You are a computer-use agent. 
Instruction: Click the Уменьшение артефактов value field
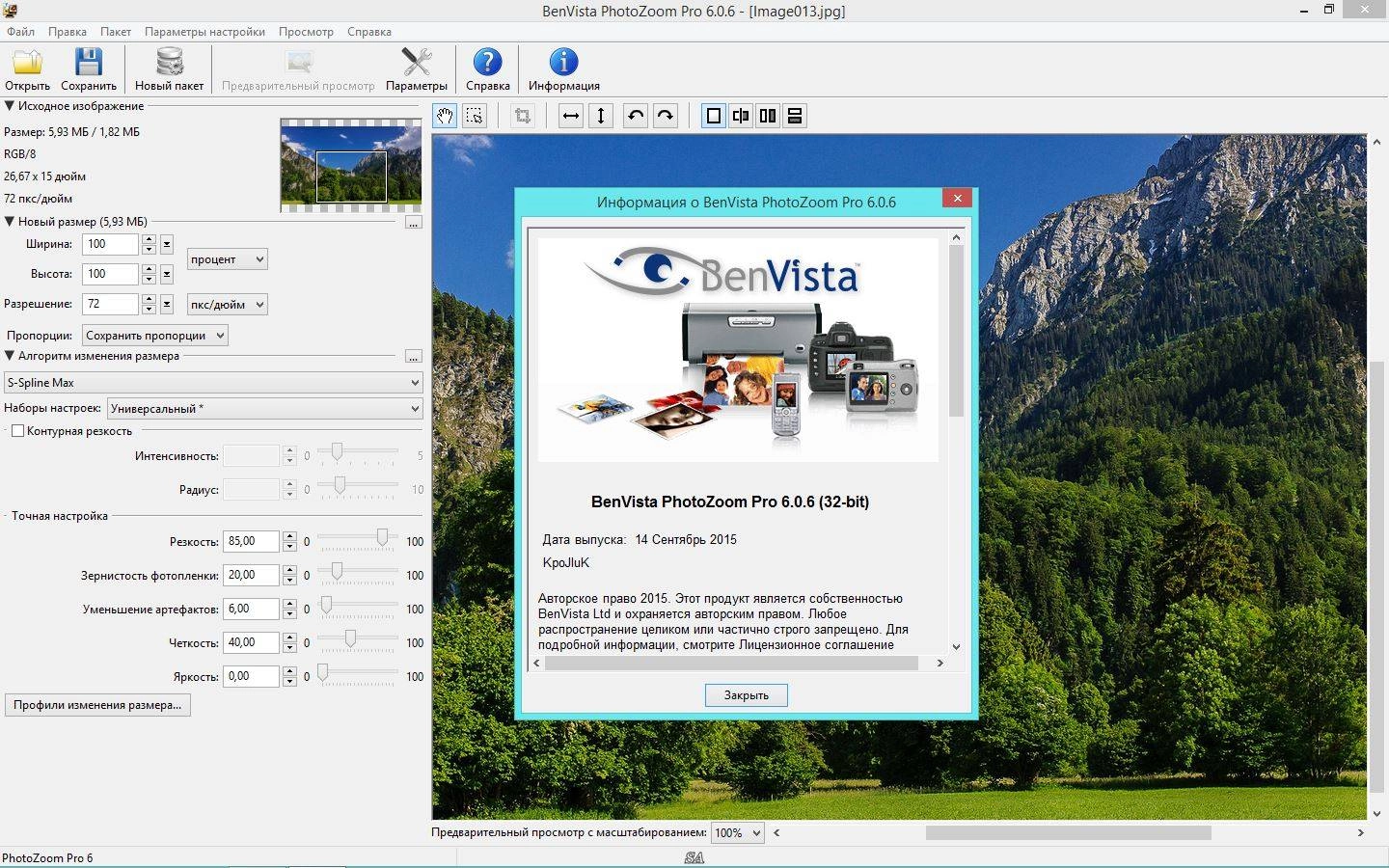point(251,609)
